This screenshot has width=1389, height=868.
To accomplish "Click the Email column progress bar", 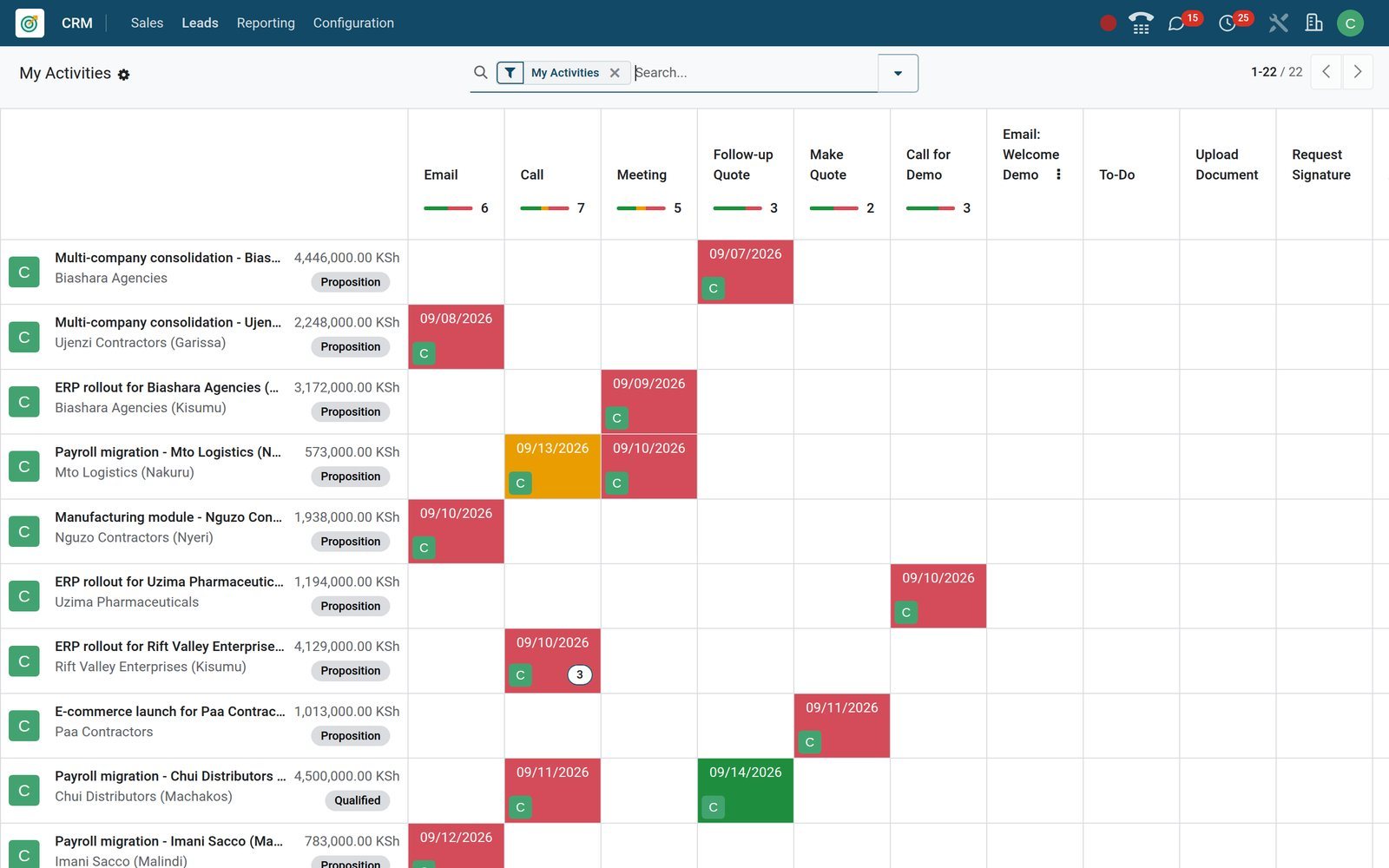I will pyautogui.click(x=448, y=208).
